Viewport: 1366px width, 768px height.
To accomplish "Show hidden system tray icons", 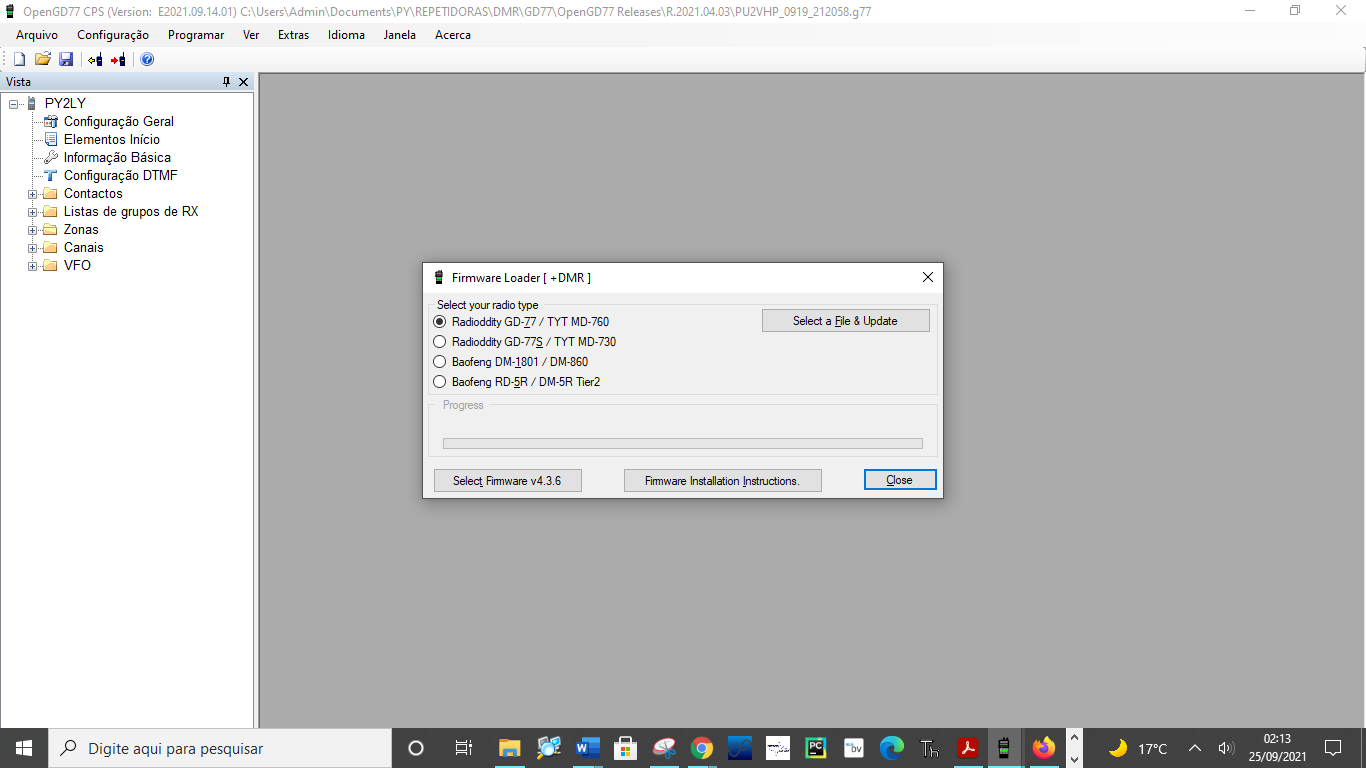I will 1195,748.
